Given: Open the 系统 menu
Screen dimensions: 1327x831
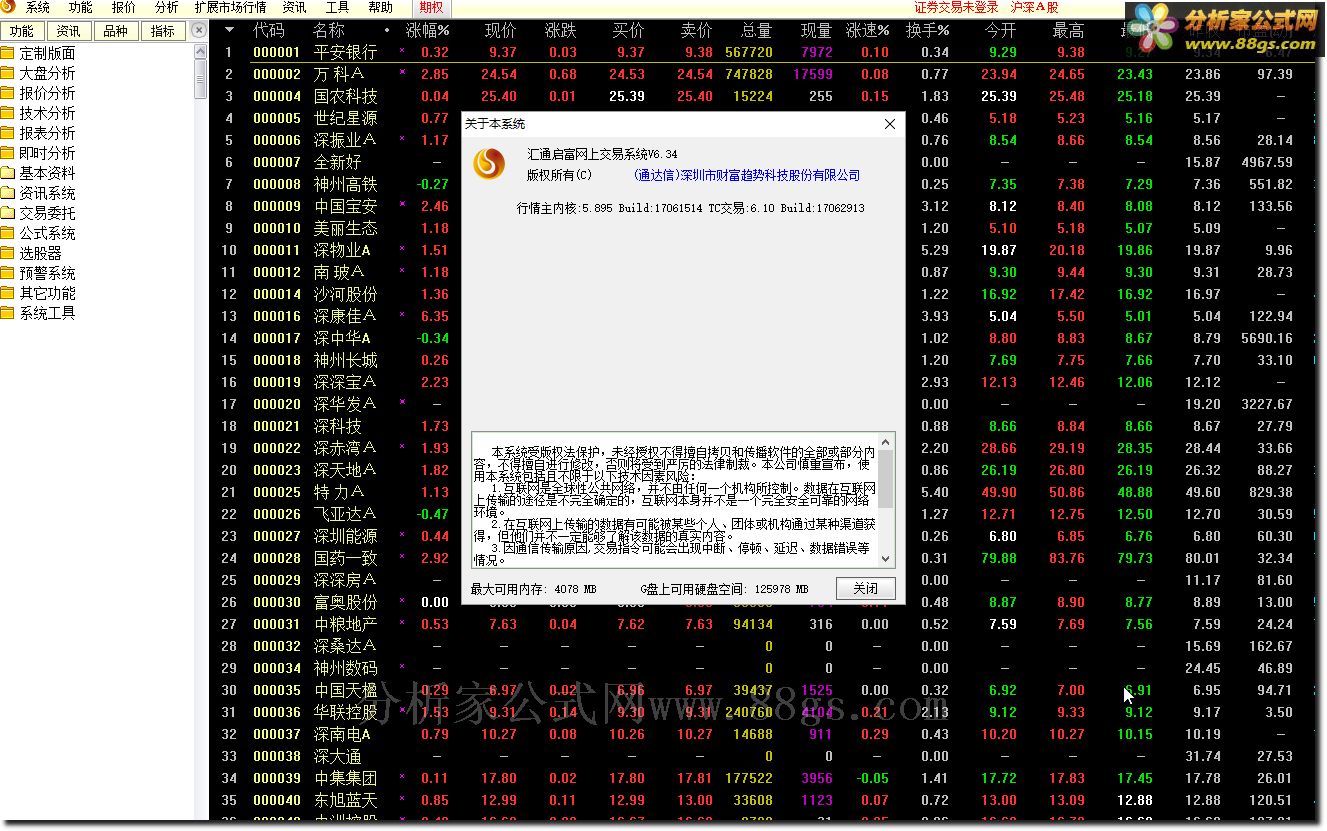Looking at the screenshot, I should [x=38, y=8].
